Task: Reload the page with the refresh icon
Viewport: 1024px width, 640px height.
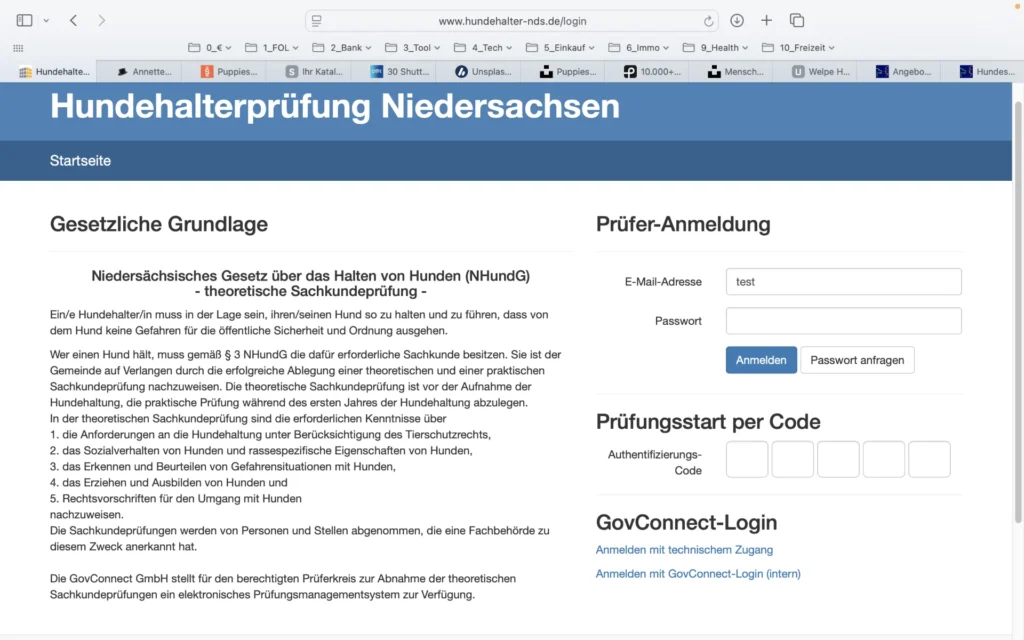Action: (x=708, y=21)
